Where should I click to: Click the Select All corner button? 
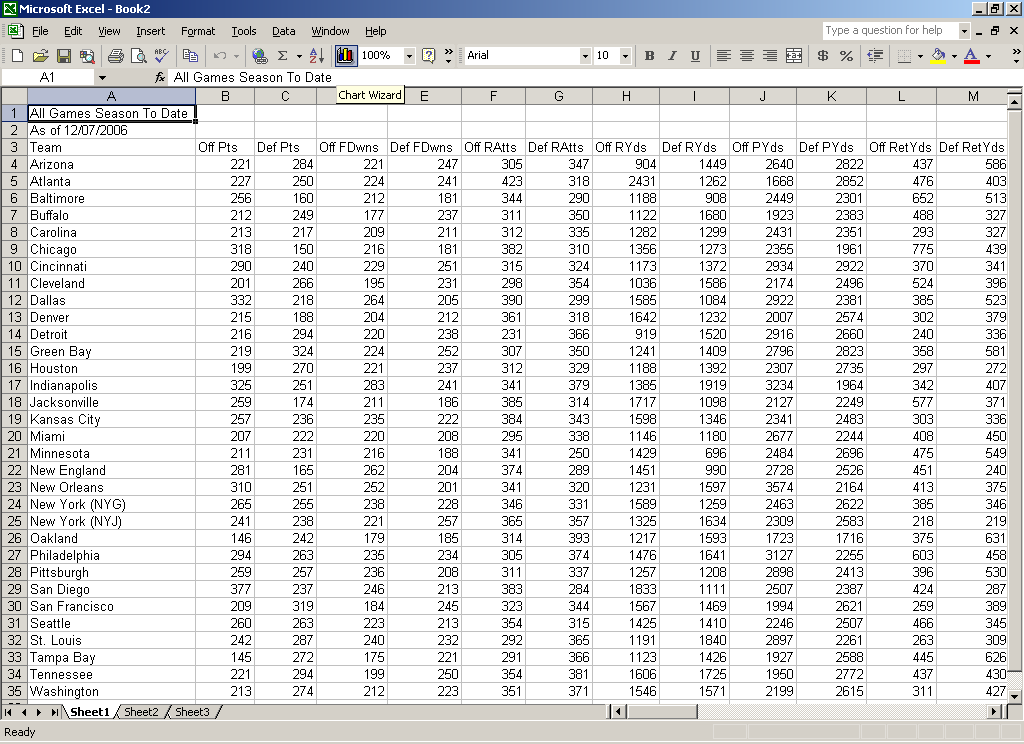coord(14,97)
